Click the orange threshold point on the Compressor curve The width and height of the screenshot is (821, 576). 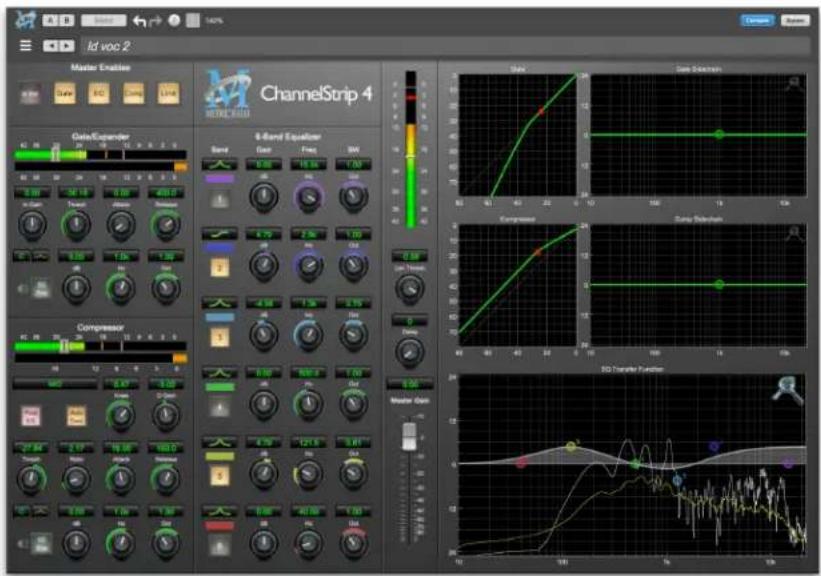pos(538,252)
